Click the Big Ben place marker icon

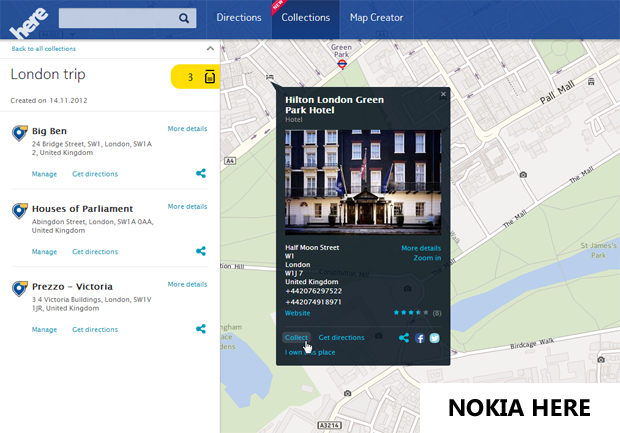coord(19,133)
